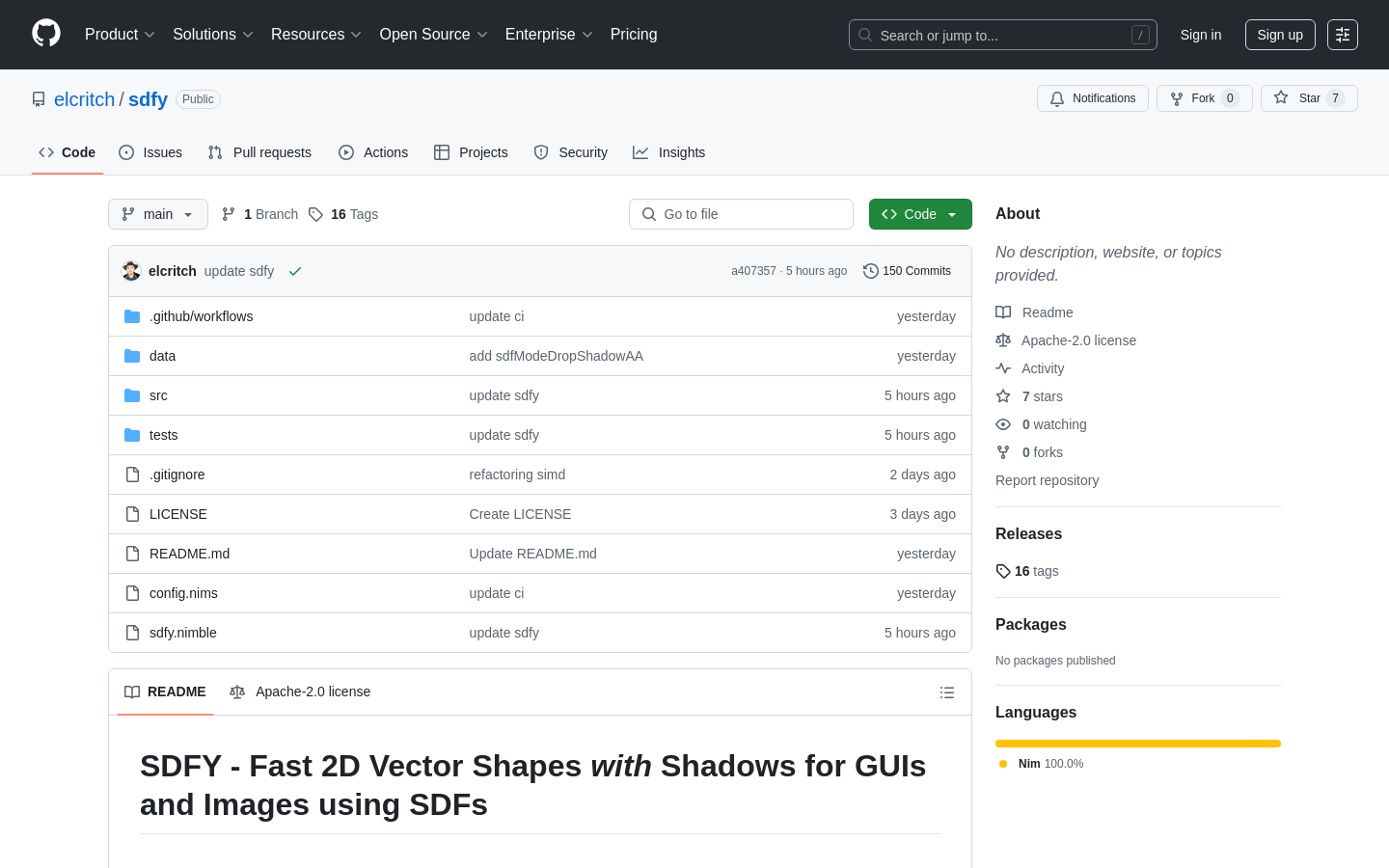The height and width of the screenshot is (868, 1389).
Task: Open the README outline list icon
Action: point(947,692)
